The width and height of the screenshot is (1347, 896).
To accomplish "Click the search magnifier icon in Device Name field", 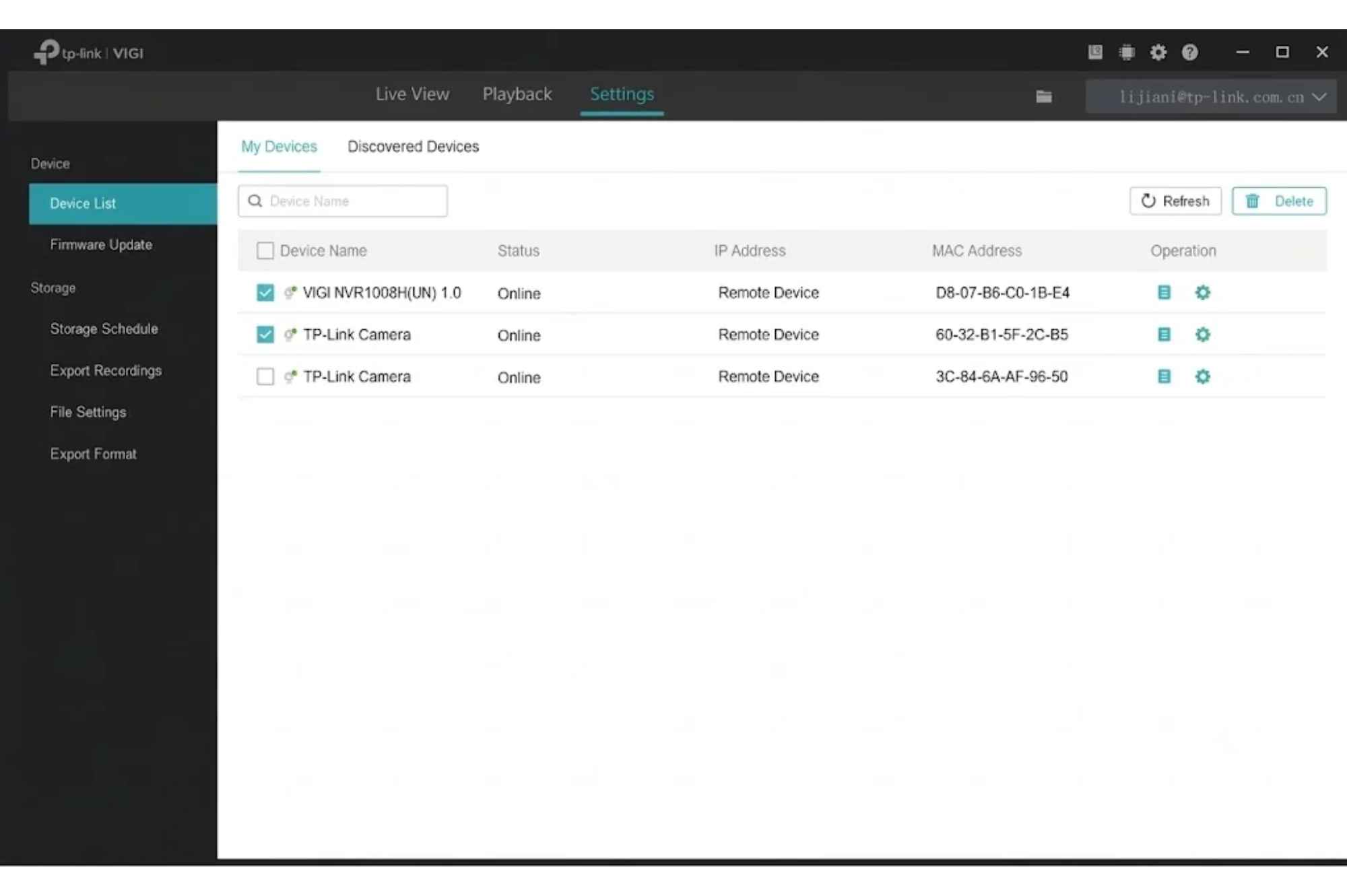I will click(x=255, y=201).
